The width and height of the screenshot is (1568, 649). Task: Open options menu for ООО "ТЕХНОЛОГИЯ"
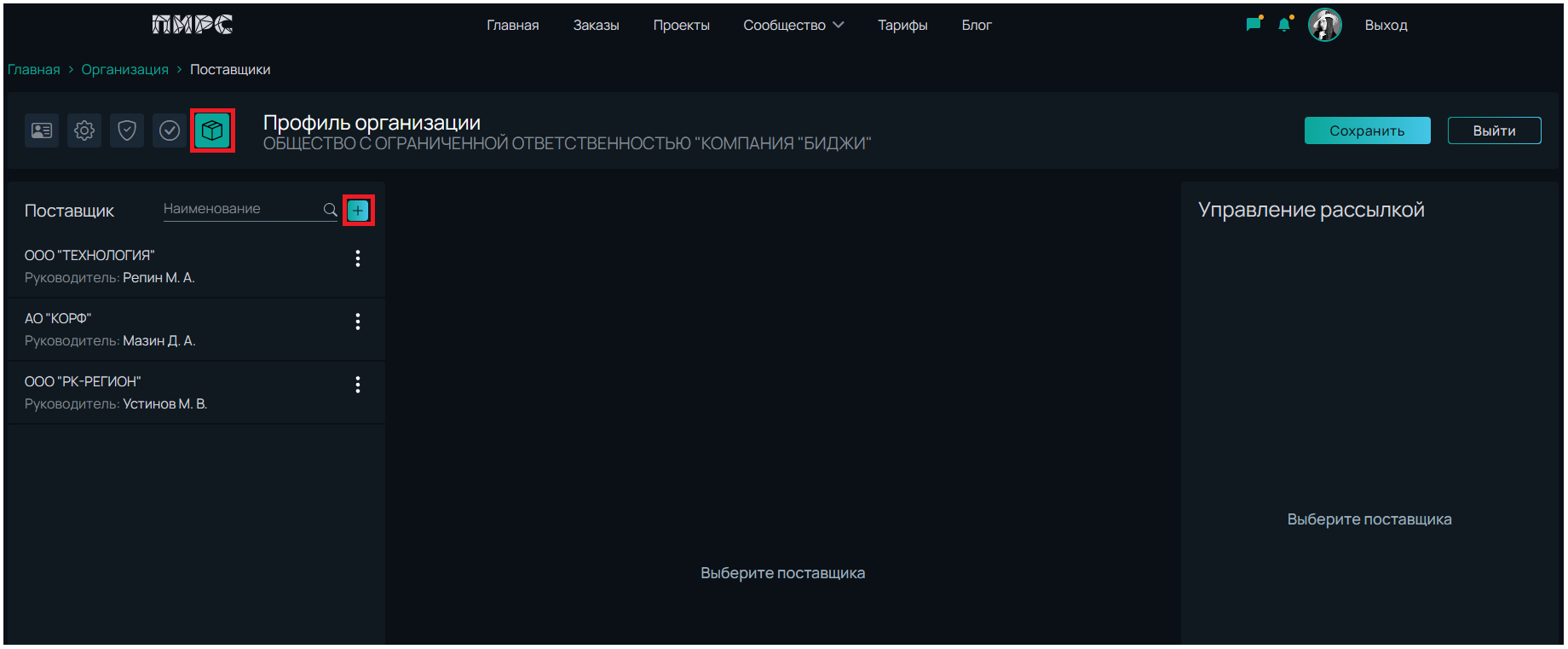358,258
